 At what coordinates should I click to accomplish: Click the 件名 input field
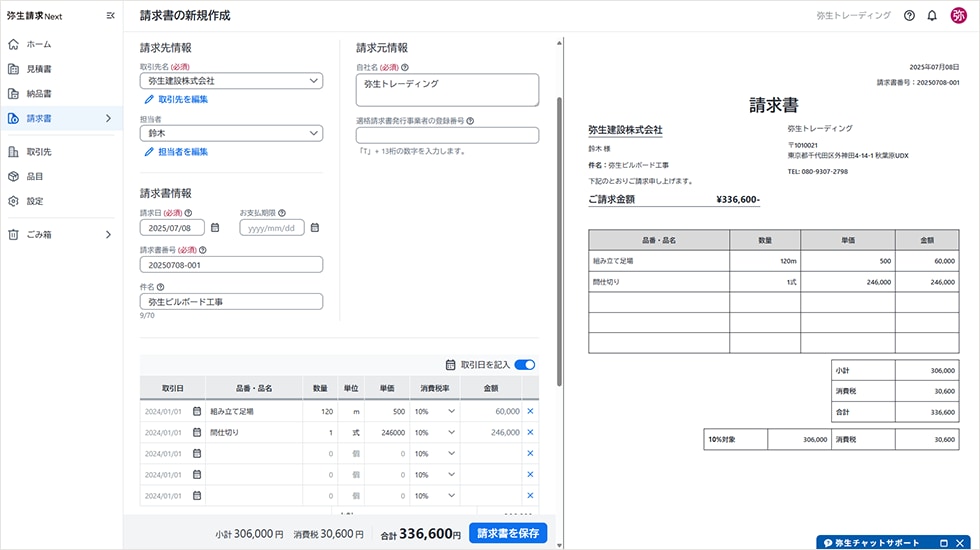(231, 301)
